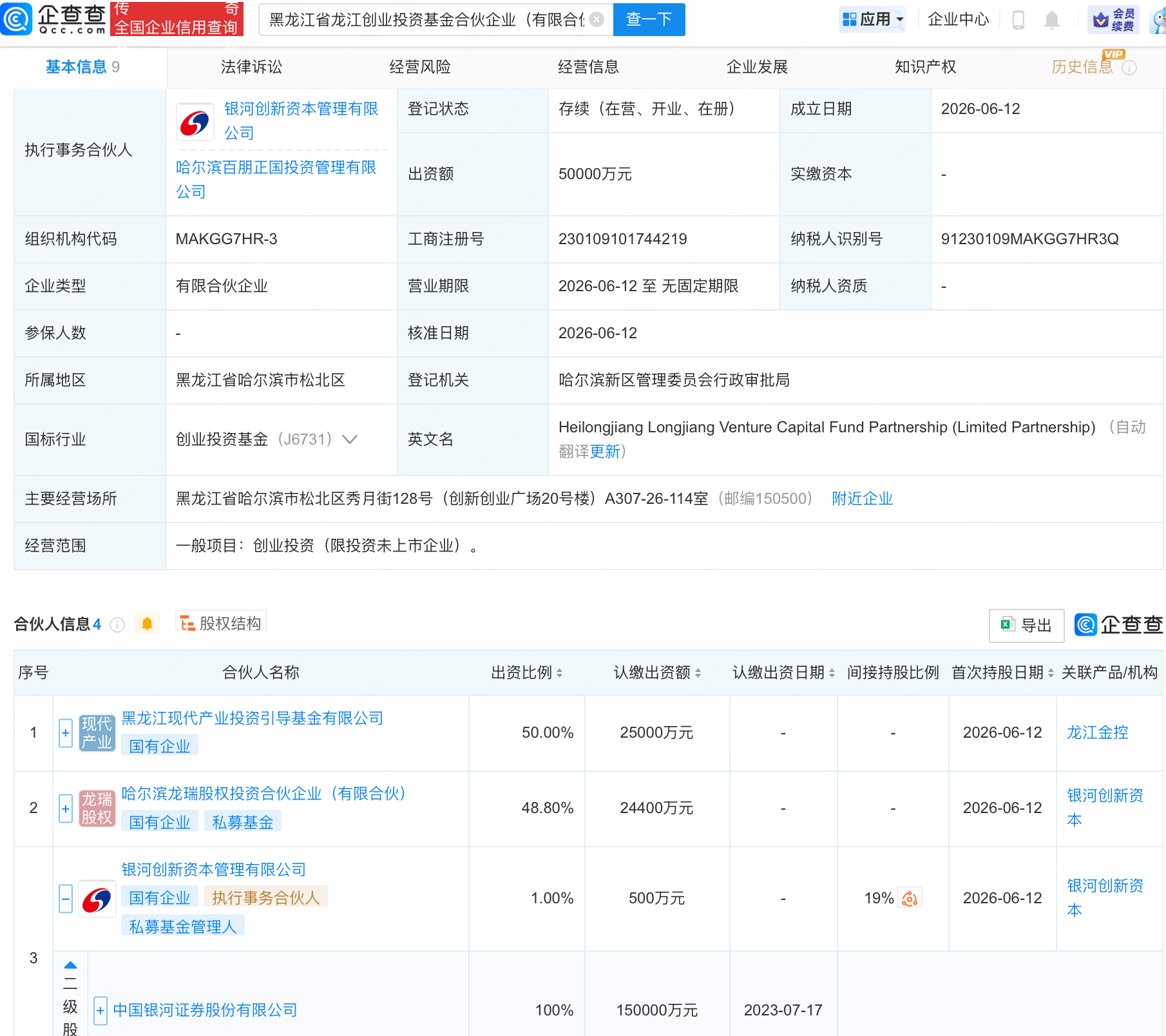The image size is (1166, 1036).
Task: Click the 附近企业 link
Action: point(862,499)
